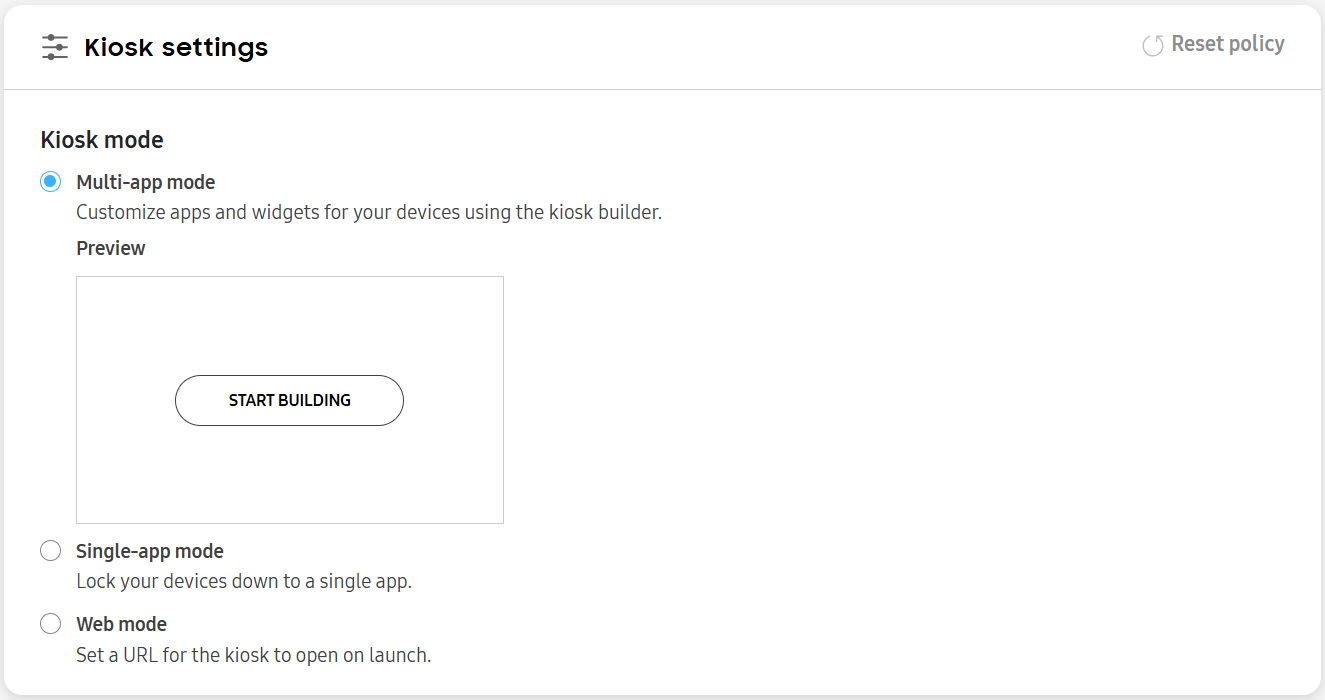Click the Kiosk settings panel title
1325x700 pixels.
click(176, 47)
